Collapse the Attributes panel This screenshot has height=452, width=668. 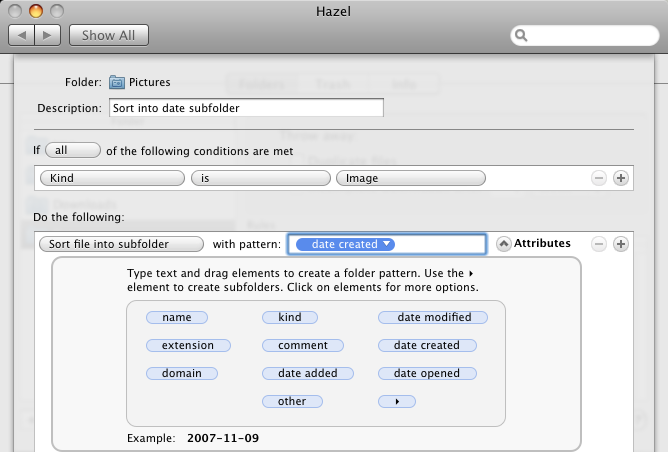pos(504,244)
